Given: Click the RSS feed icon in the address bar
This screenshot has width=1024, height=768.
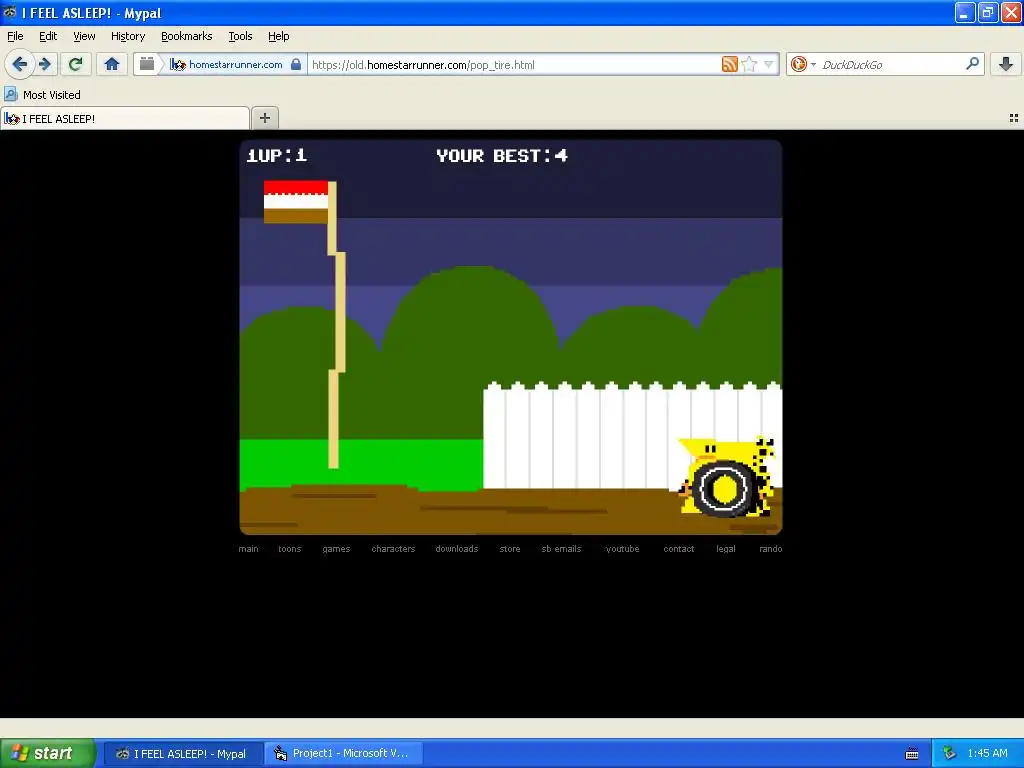Looking at the screenshot, I should [729, 64].
